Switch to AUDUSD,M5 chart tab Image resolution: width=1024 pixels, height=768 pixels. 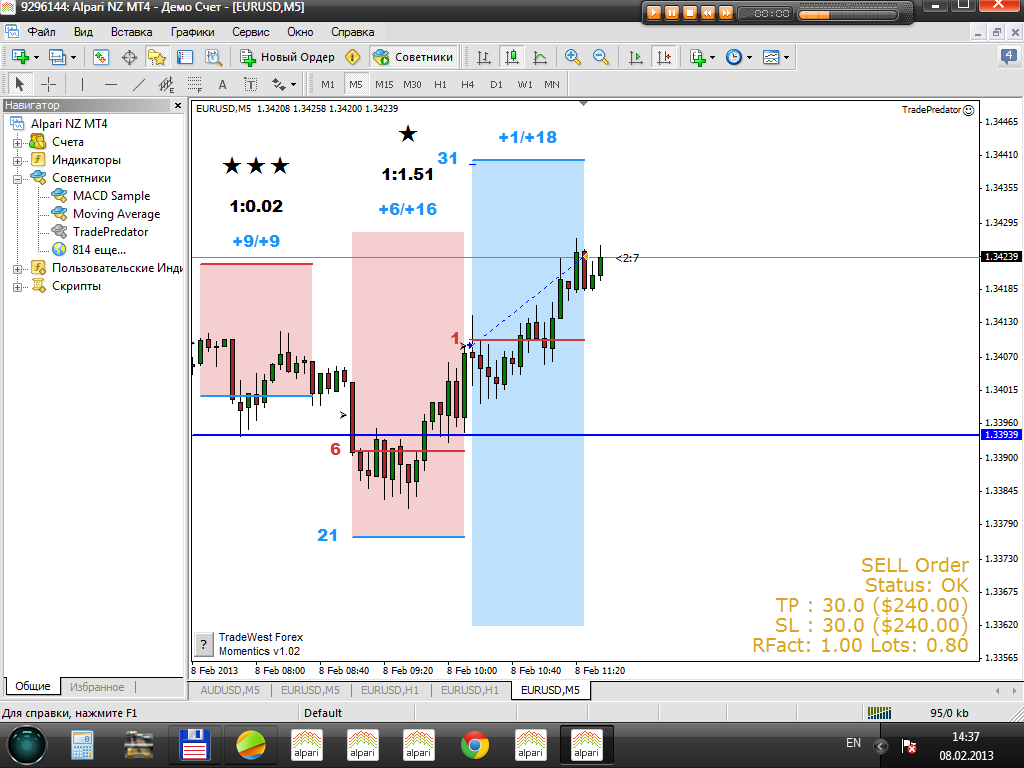(x=230, y=690)
